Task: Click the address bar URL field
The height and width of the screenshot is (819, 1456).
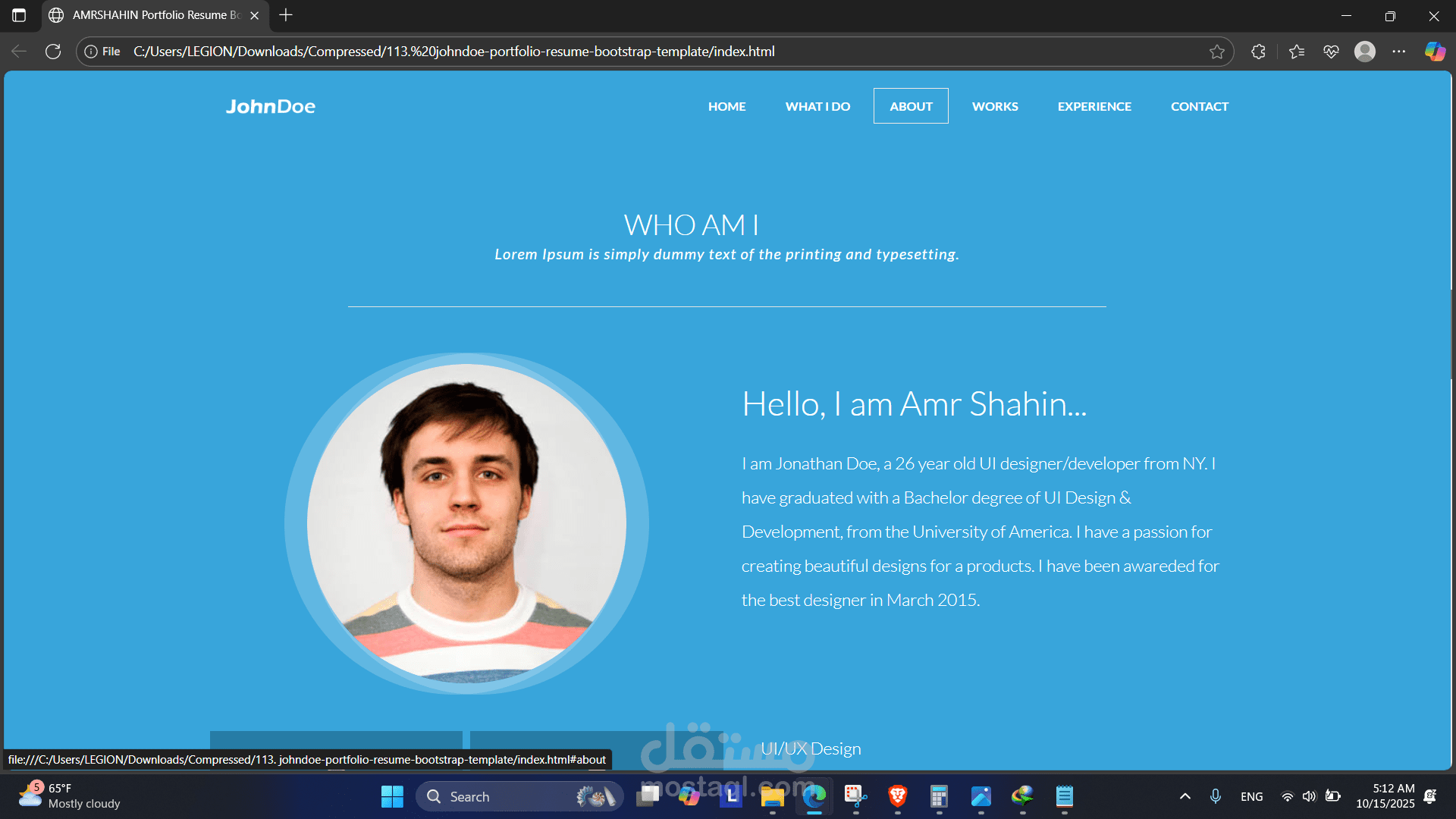Action: (607, 52)
